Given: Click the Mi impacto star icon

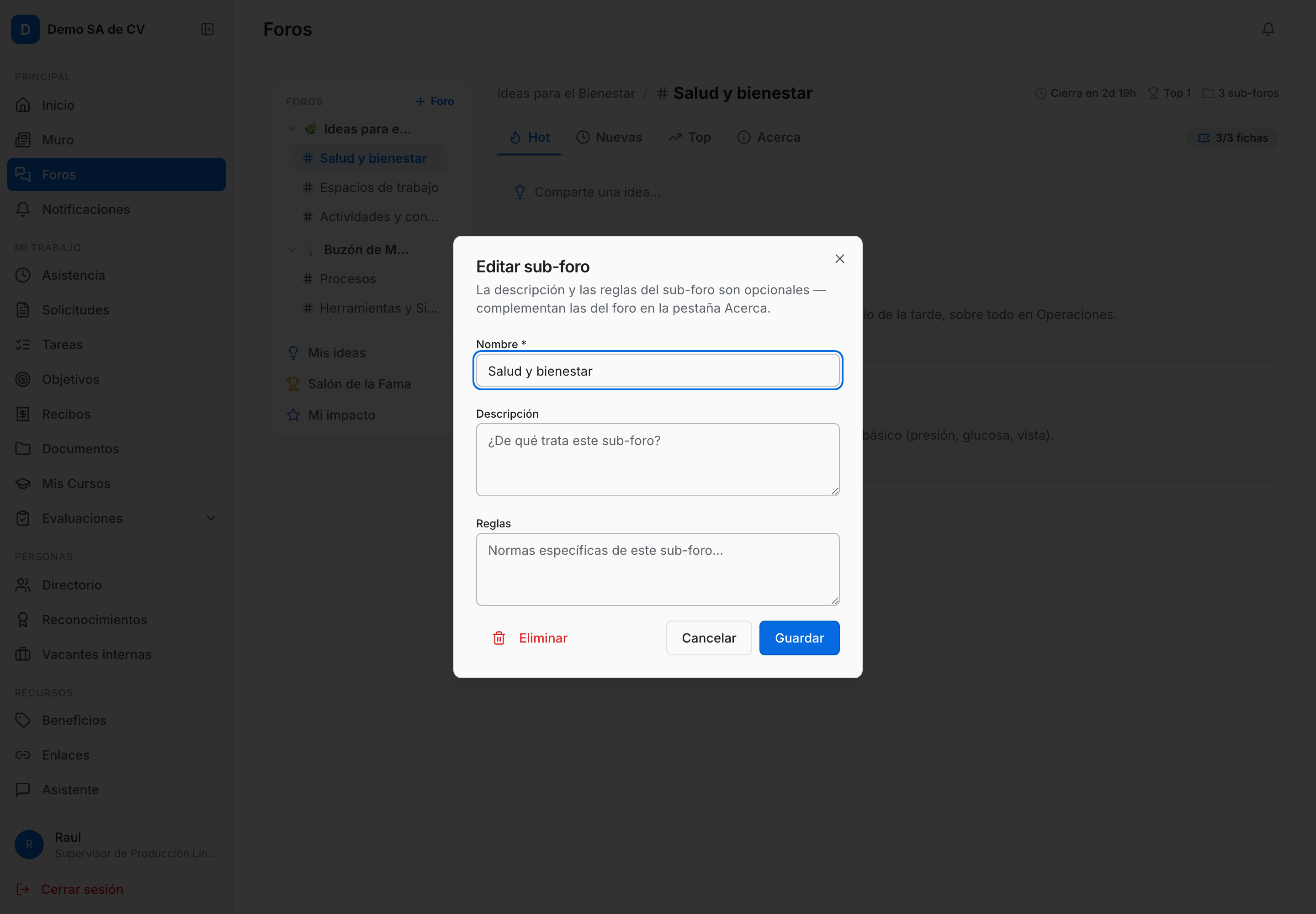Looking at the screenshot, I should pyautogui.click(x=293, y=414).
